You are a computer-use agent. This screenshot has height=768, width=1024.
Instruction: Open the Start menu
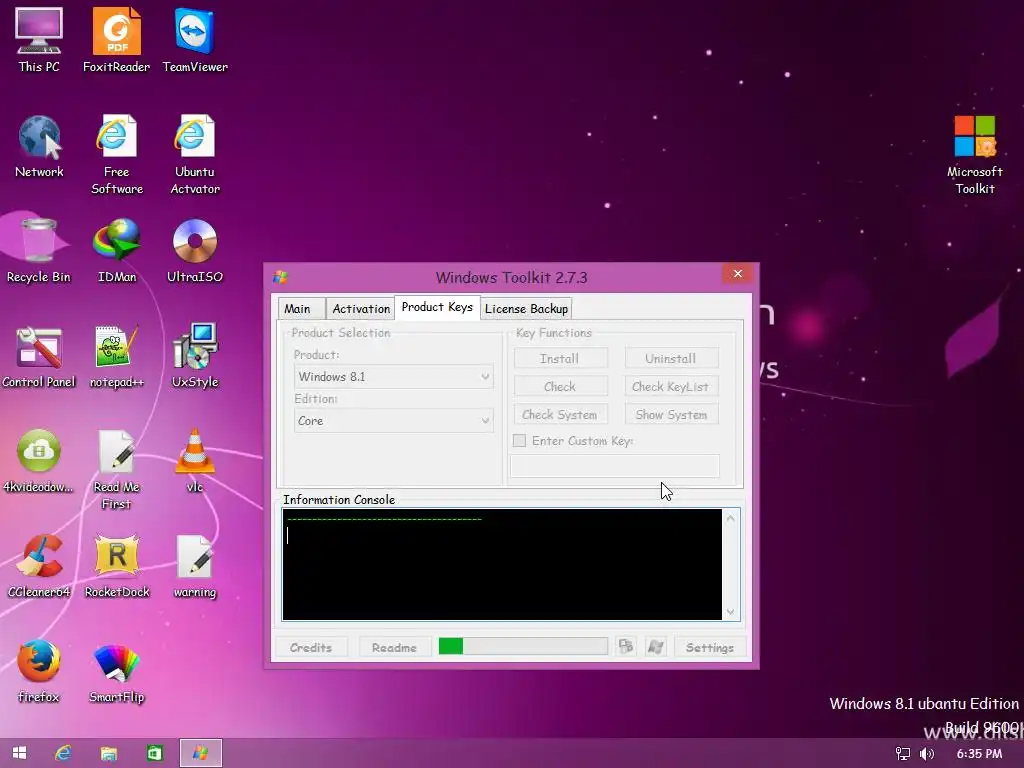coord(19,753)
